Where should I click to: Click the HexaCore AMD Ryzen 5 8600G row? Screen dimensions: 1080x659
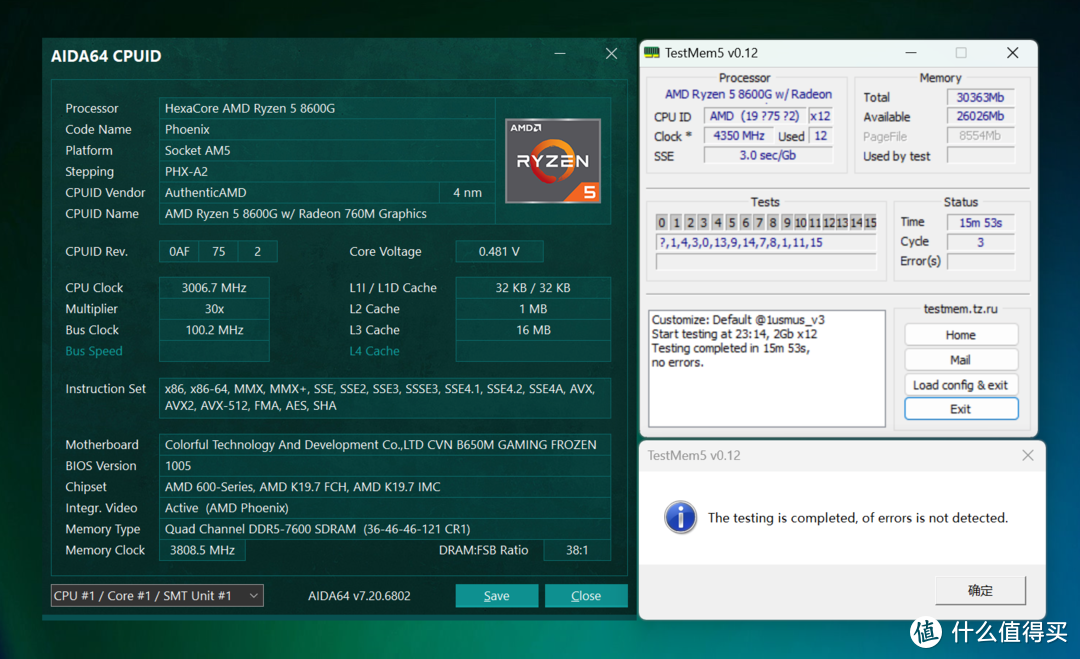327,108
